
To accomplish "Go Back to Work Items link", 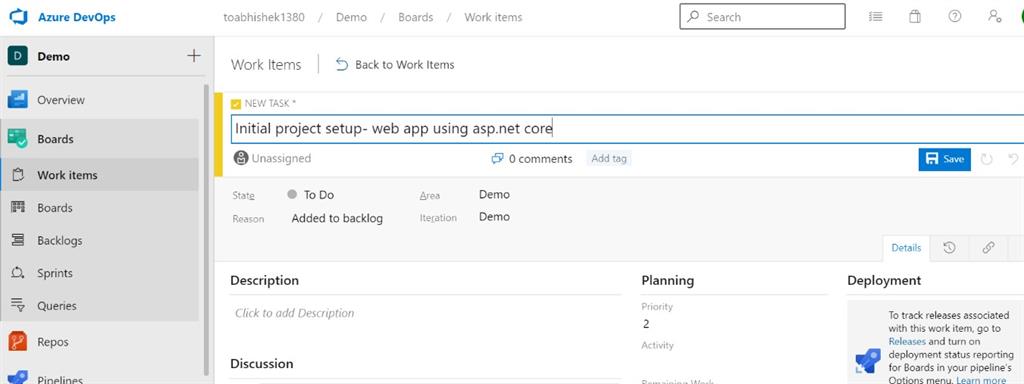I will coord(395,65).
